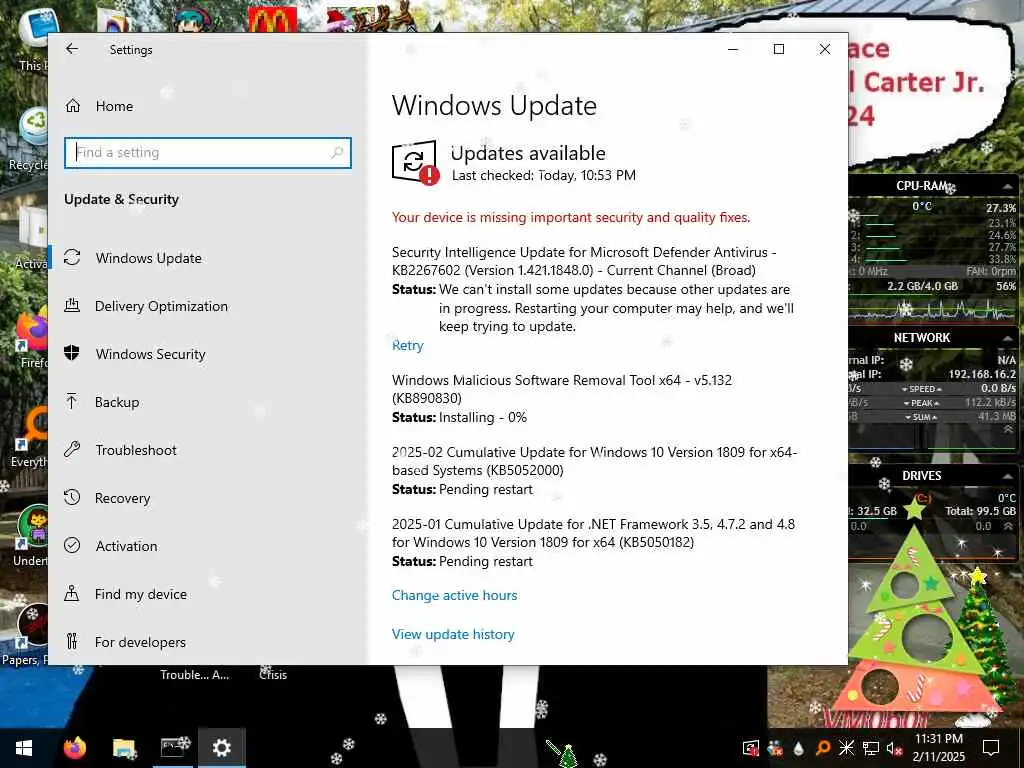This screenshot has height=768, width=1024.
Task: Toggle the double chevron in NETWORK gadget
Action: (x=1008, y=430)
